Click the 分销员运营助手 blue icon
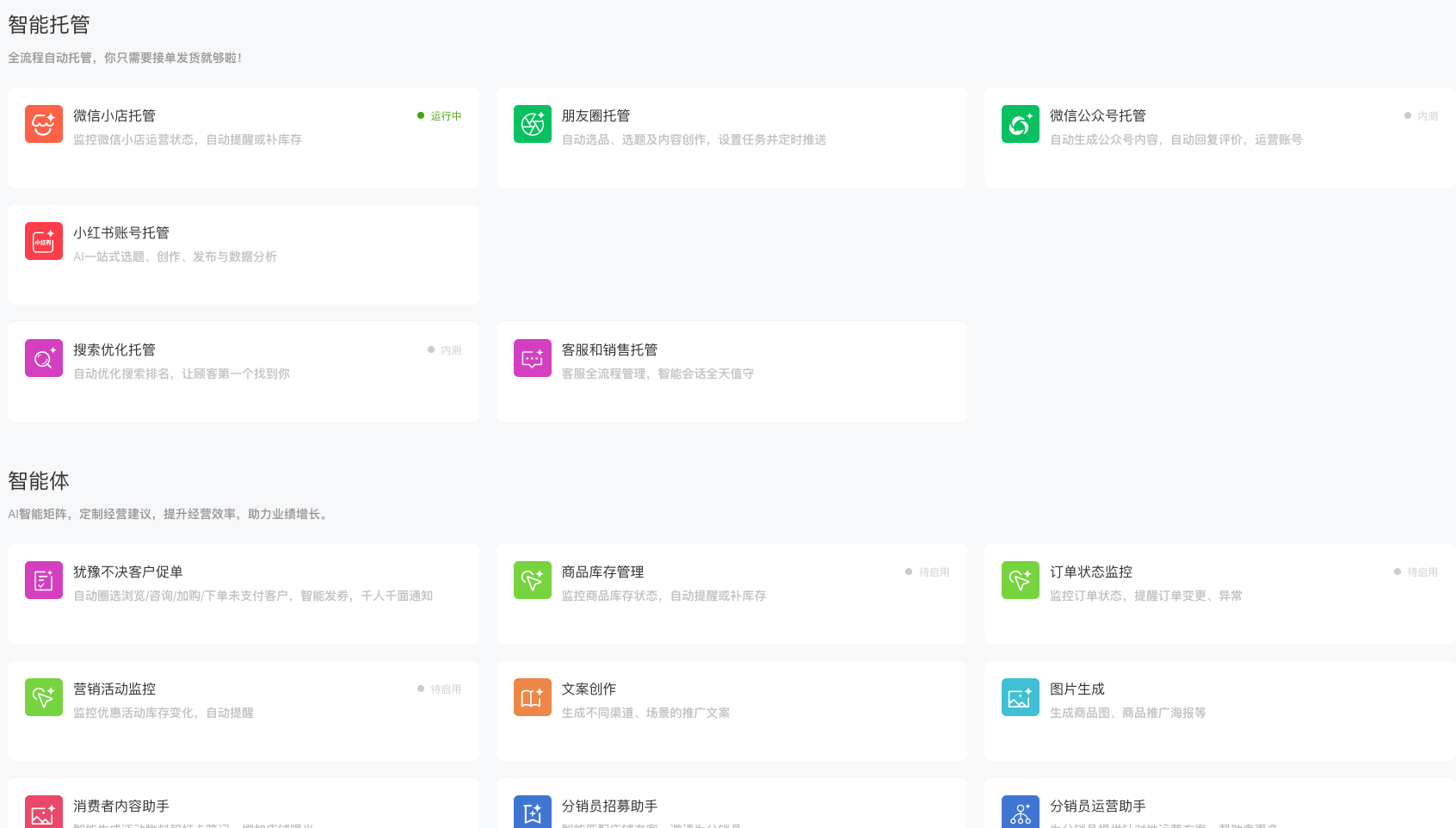 click(1020, 812)
